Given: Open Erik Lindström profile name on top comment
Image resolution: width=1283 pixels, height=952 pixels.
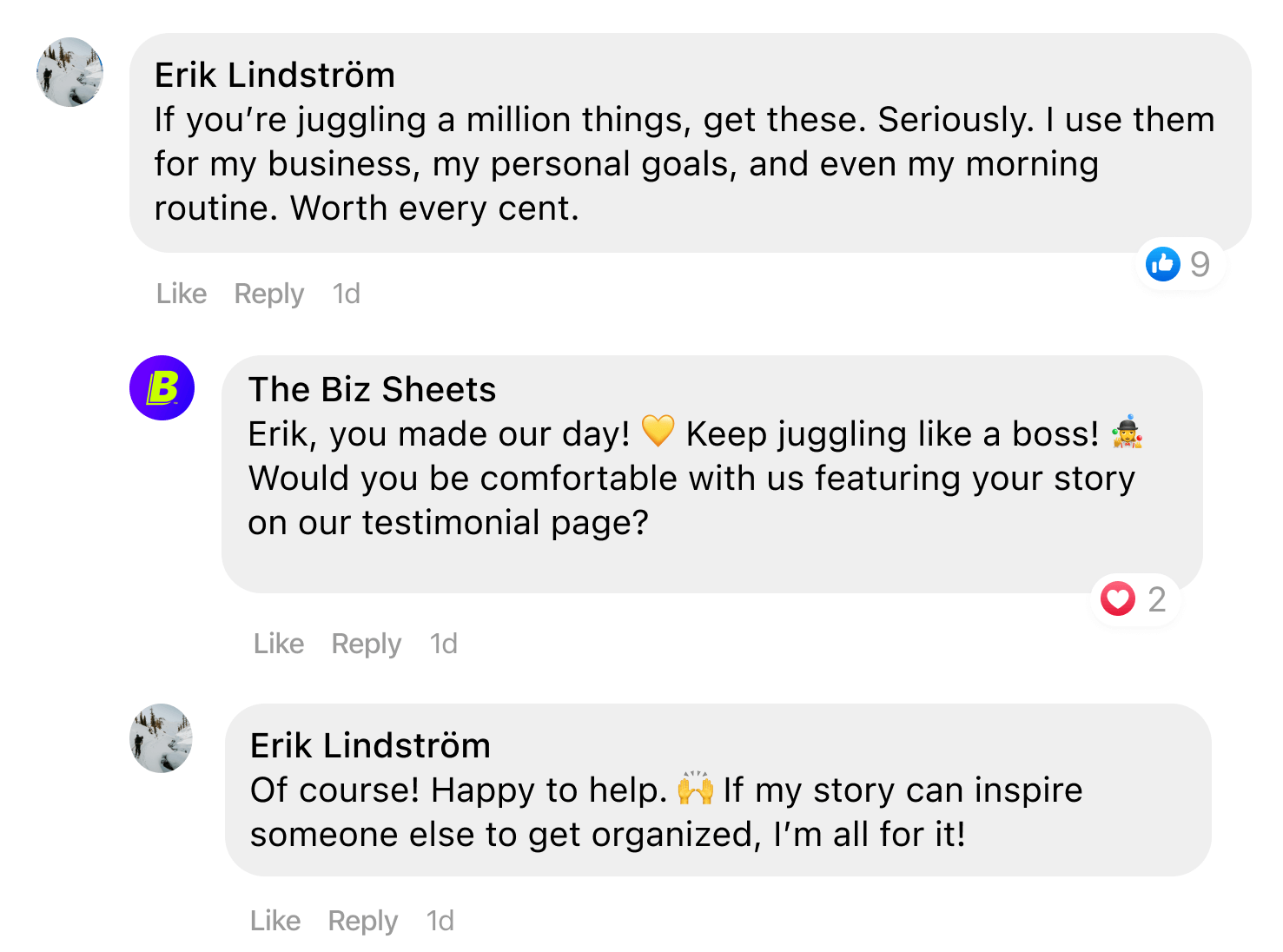Looking at the screenshot, I should coord(274,76).
